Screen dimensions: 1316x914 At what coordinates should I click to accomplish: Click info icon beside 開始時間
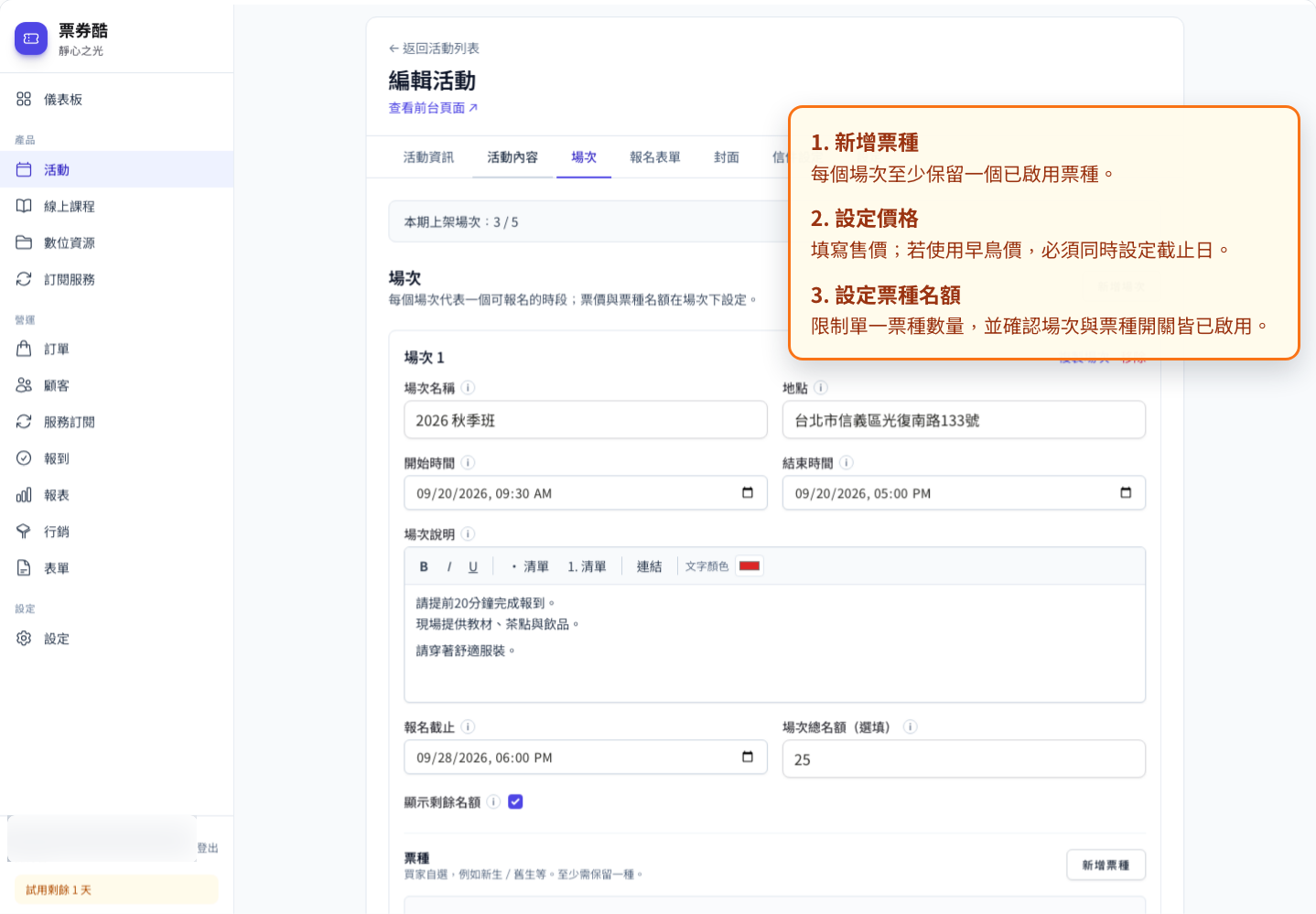point(468,463)
